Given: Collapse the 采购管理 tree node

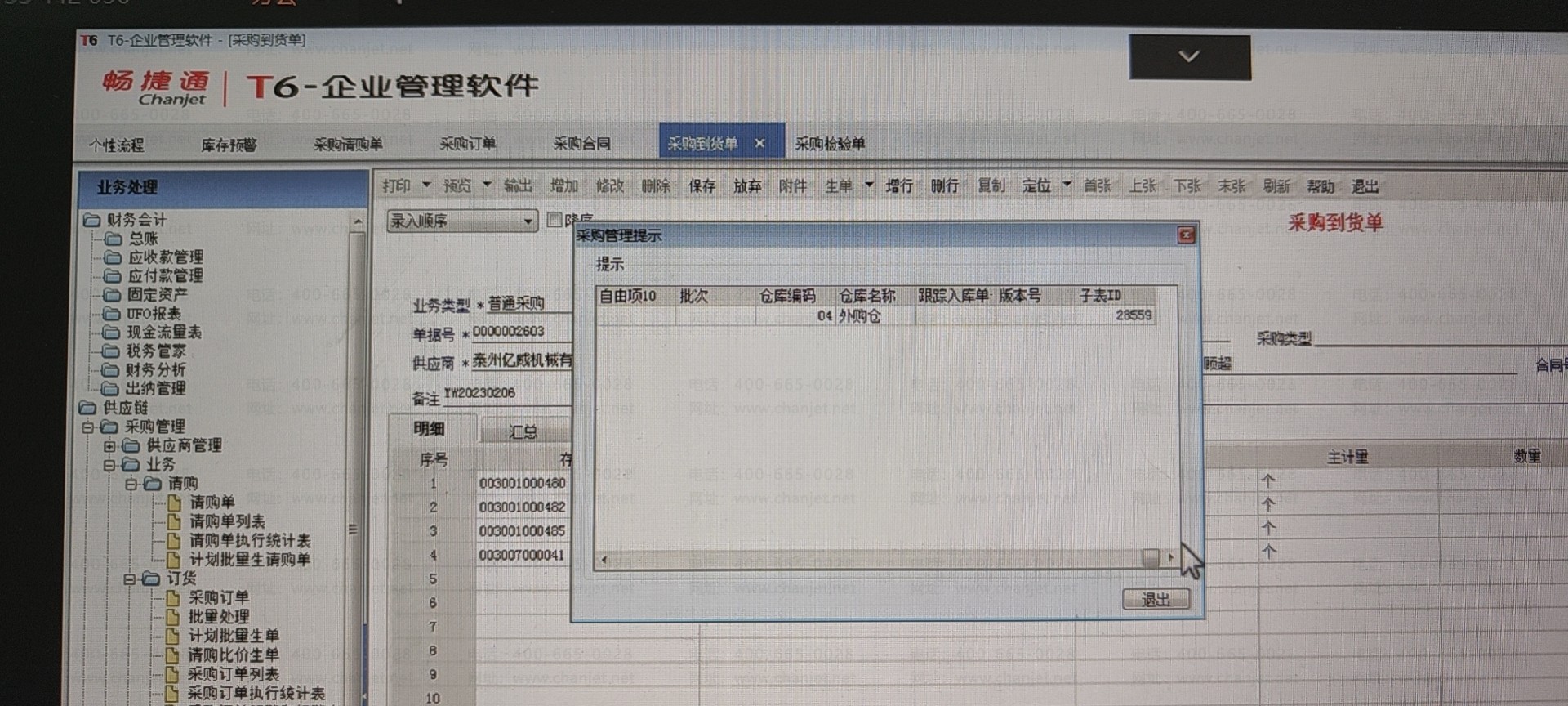Looking at the screenshot, I should click(x=89, y=427).
